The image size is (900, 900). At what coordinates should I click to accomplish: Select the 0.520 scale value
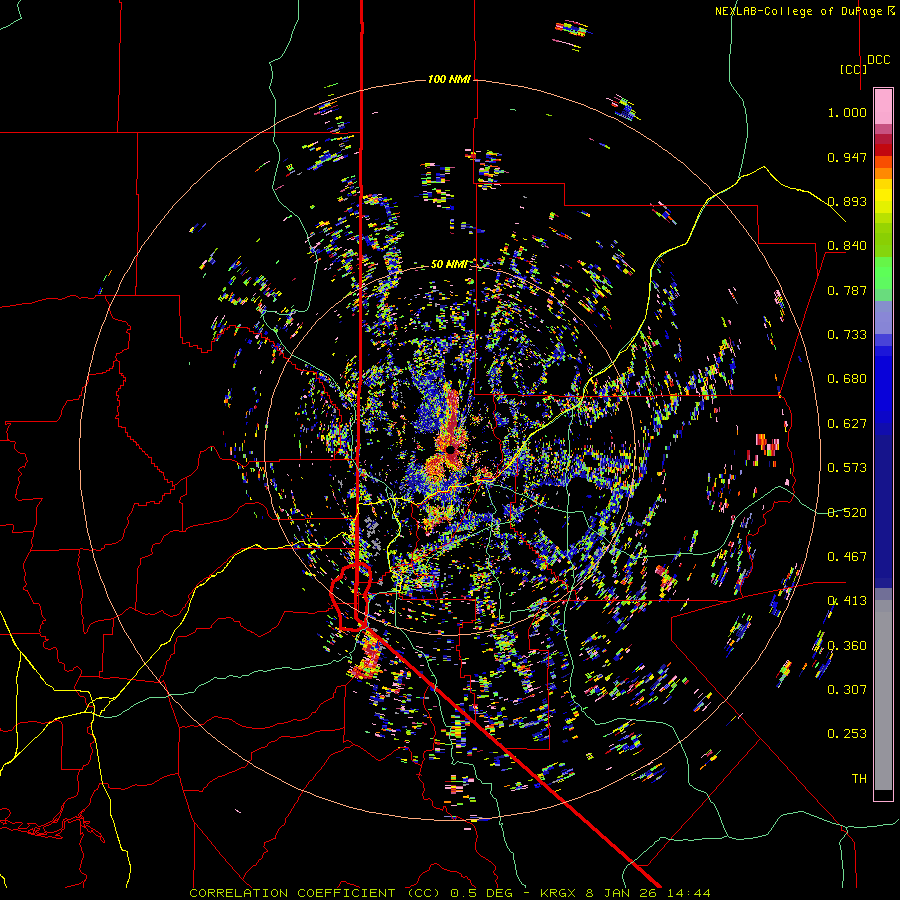pyautogui.click(x=847, y=513)
